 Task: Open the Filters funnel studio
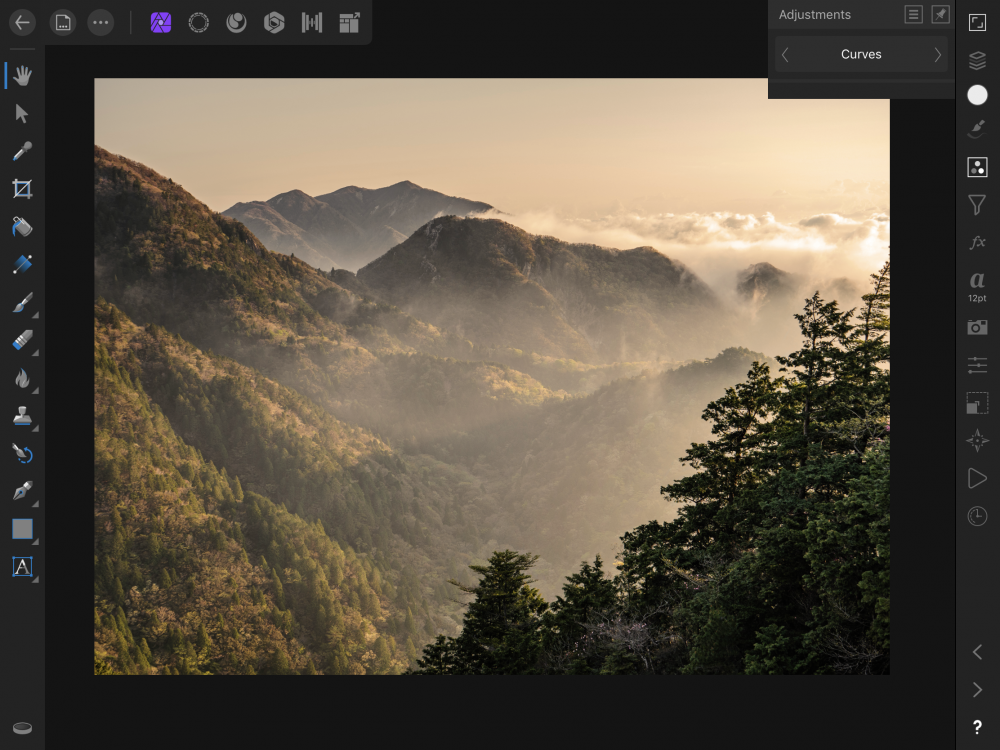977,205
